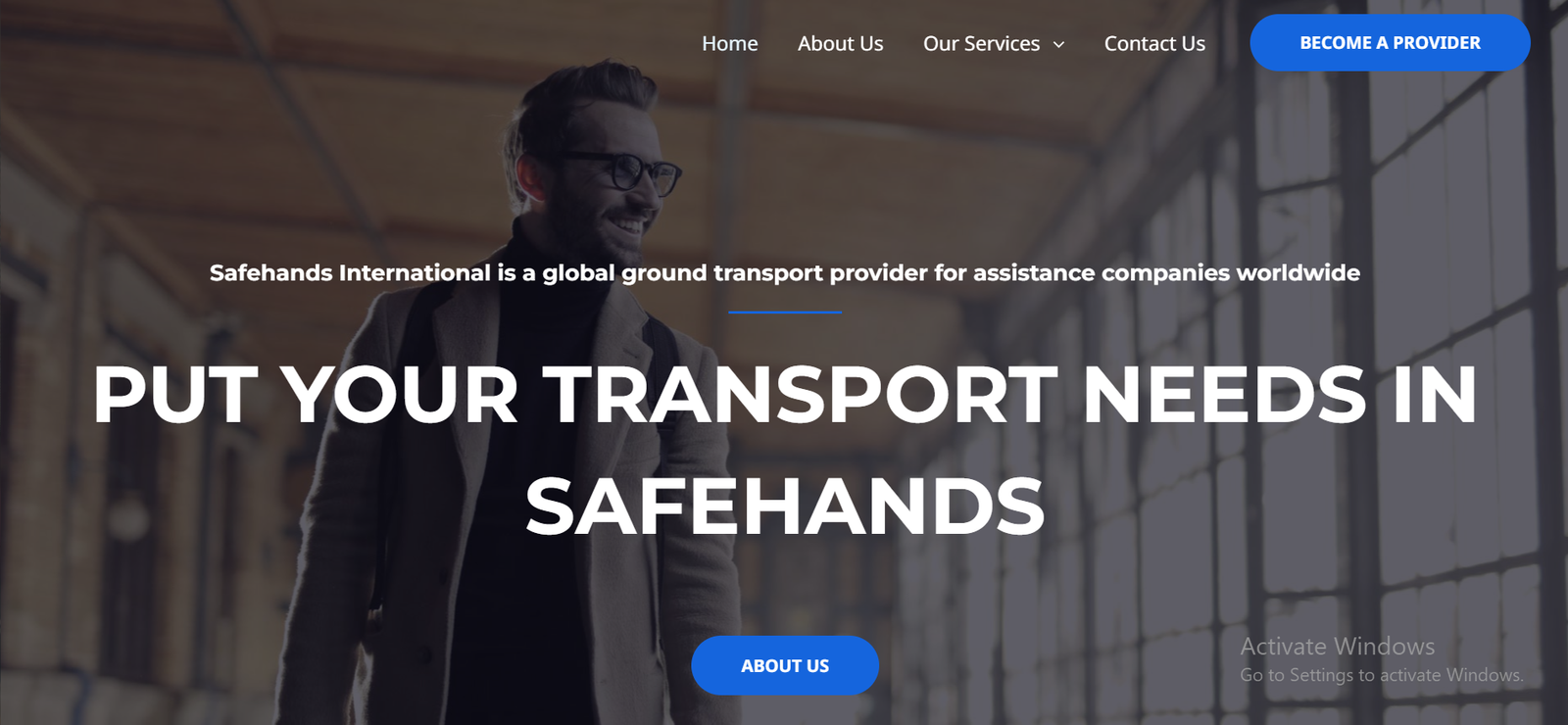Image resolution: width=1568 pixels, height=725 pixels.
Task: Expand the chevron beside Our Services
Action: (1058, 44)
